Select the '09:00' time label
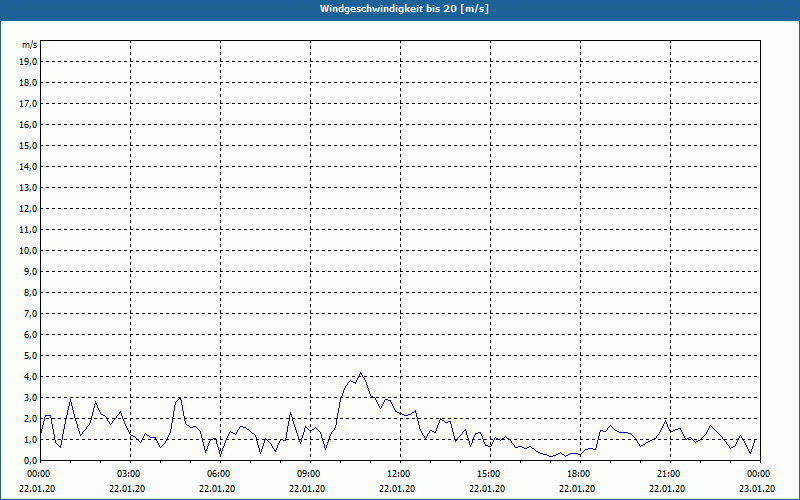 pos(311,474)
